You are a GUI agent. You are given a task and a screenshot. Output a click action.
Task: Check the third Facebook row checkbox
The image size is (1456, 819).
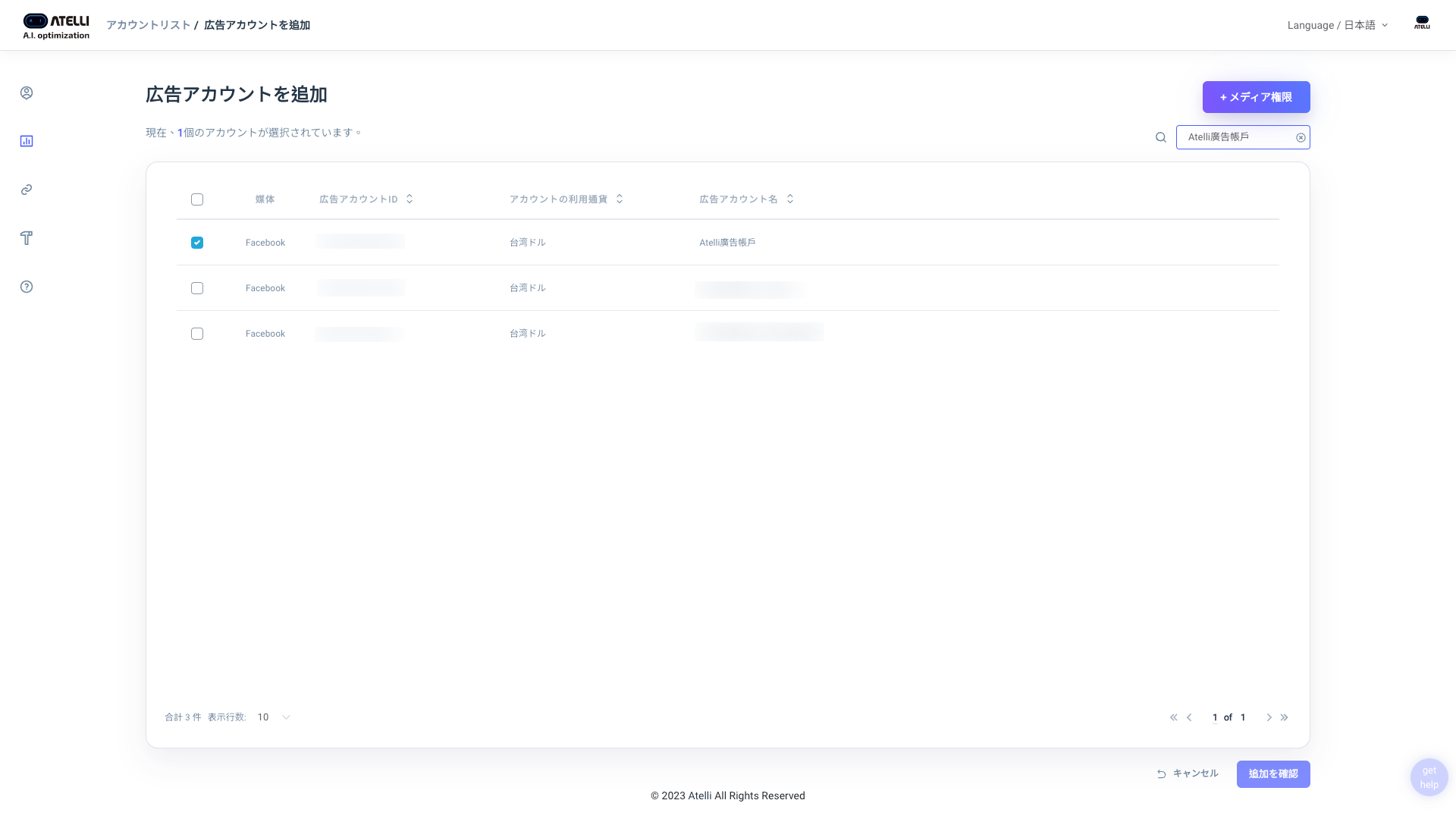pyautogui.click(x=197, y=334)
